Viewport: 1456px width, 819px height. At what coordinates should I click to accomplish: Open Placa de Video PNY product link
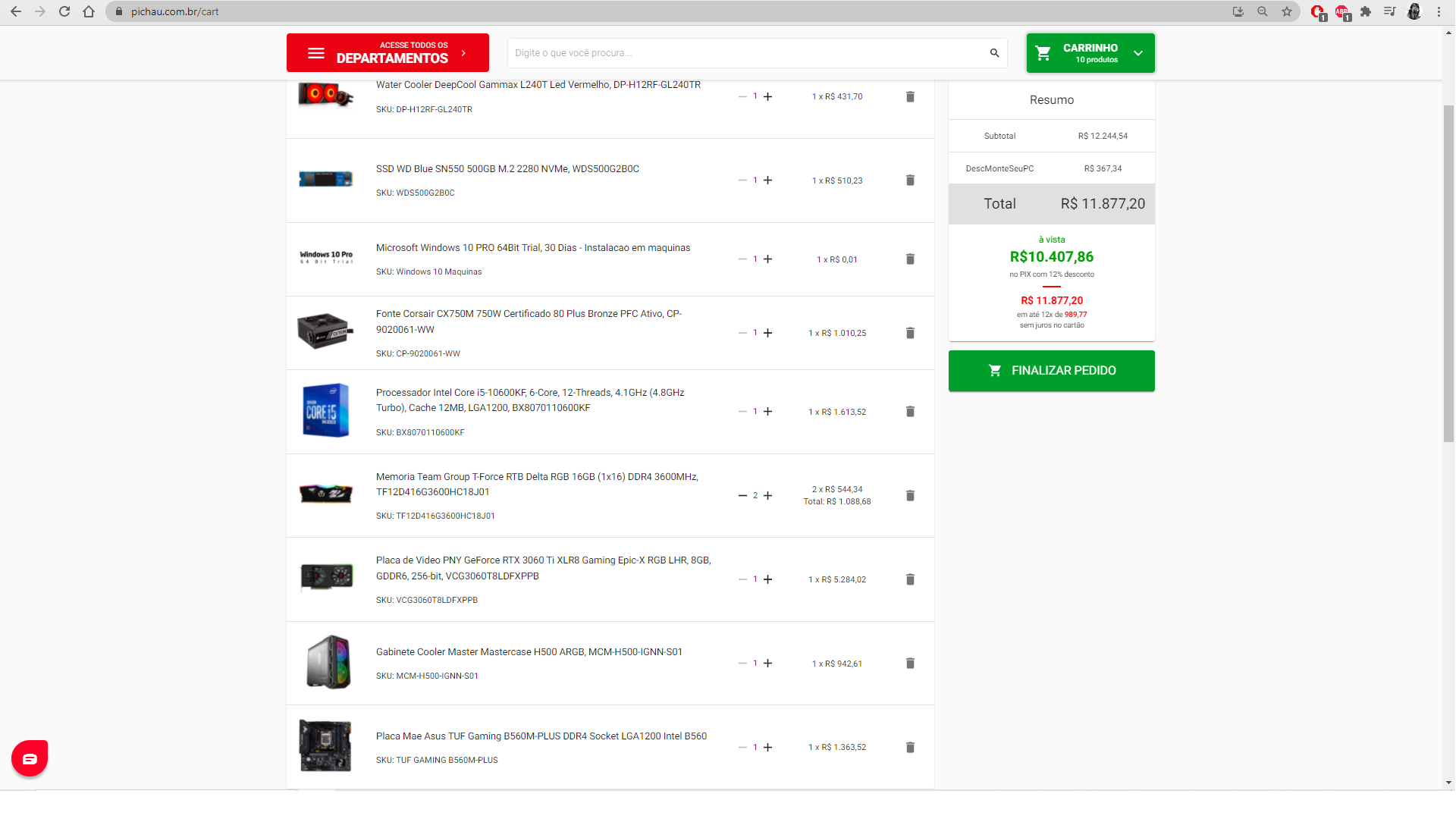tap(543, 568)
